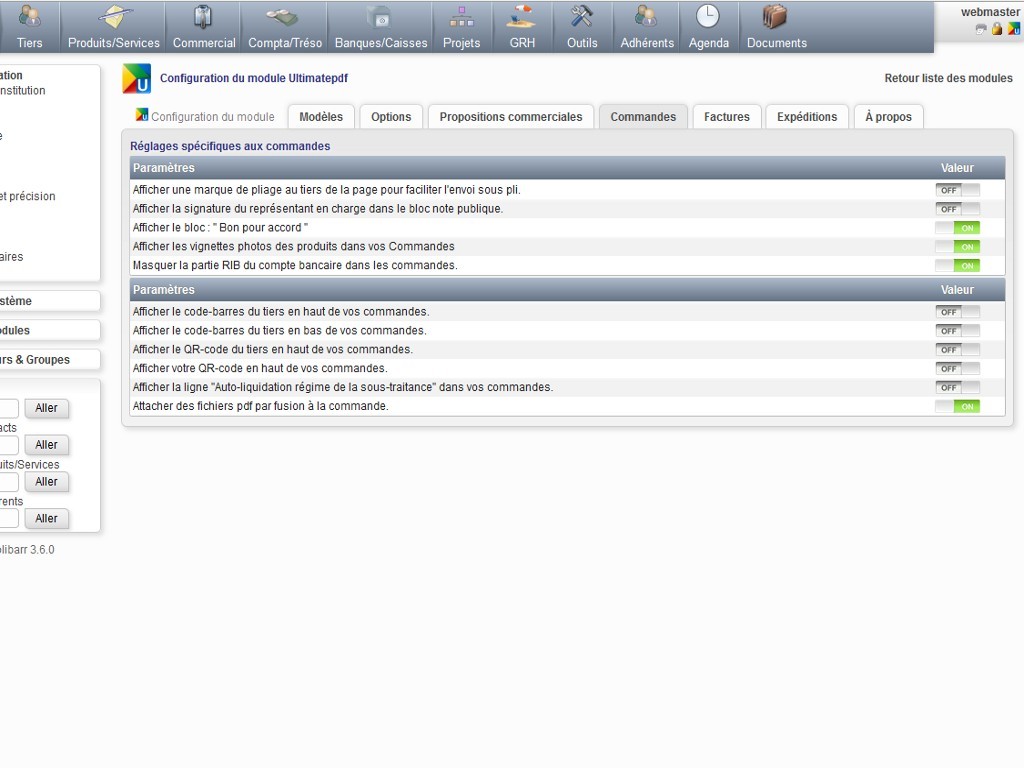Click the small icon before 'Configuration du module'
The height and width of the screenshot is (768, 1024).
point(141,114)
